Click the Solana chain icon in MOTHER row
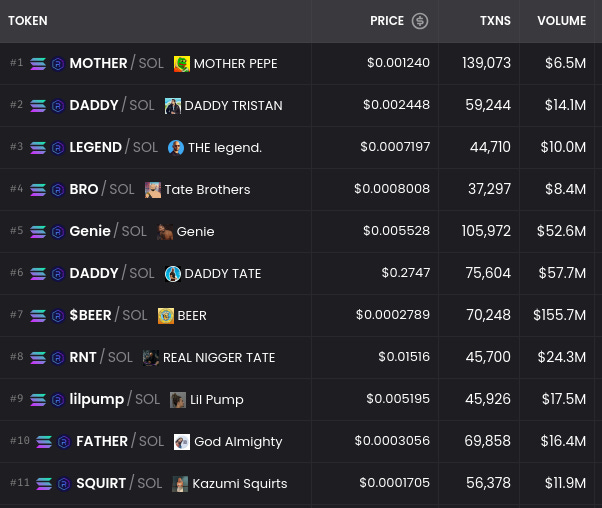Viewport: 602px width, 508px height. (38, 64)
